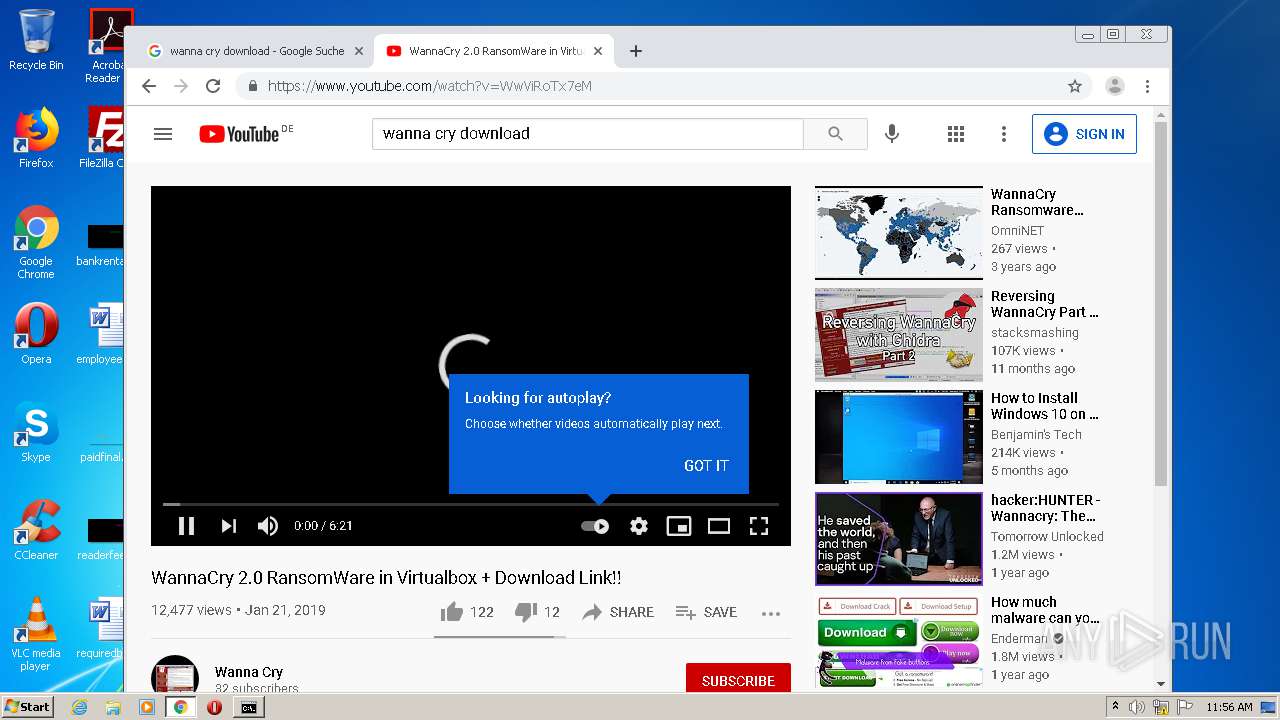Open Skype desktop shortcut

click(x=36, y=432)
